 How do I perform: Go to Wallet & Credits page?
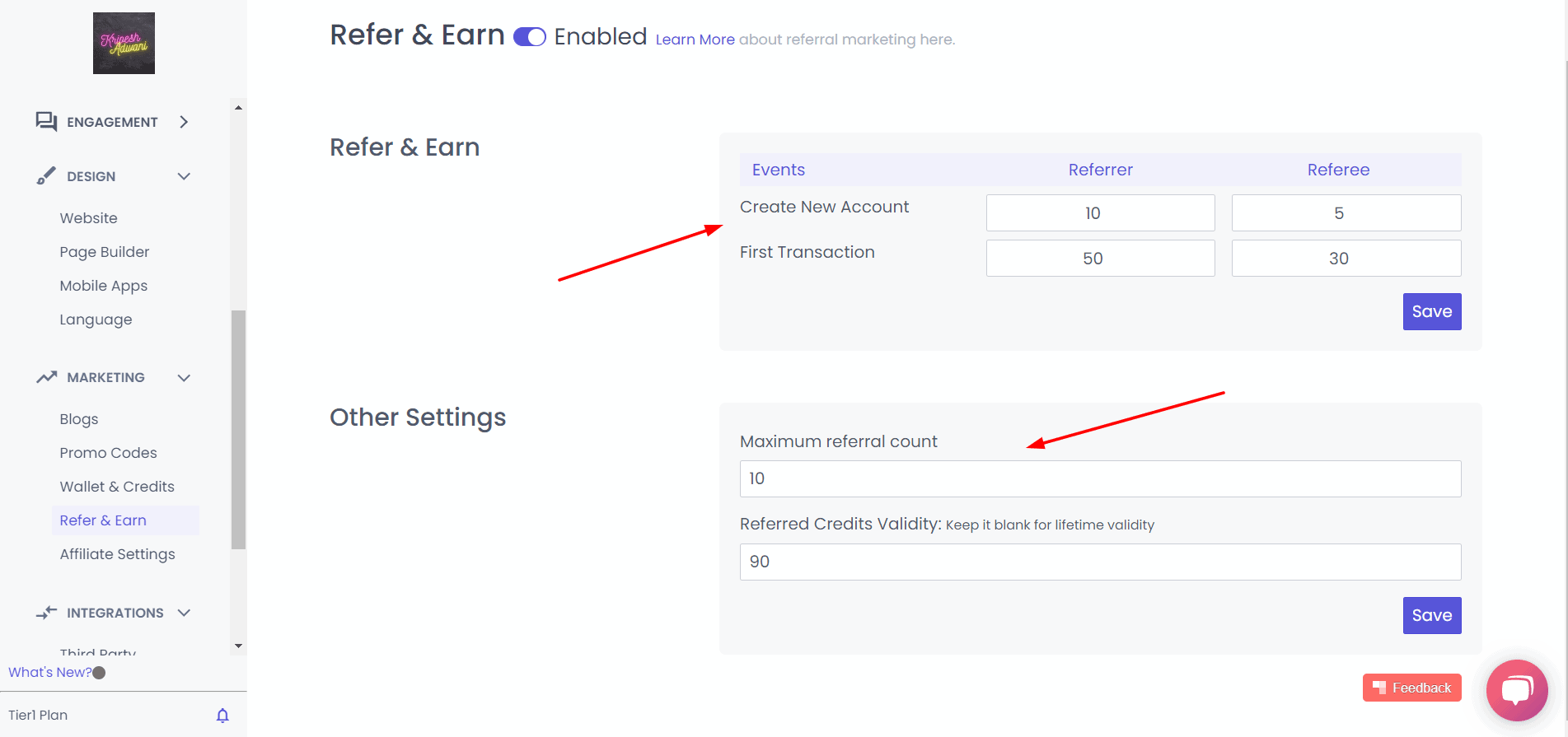[x=117, y=487]
